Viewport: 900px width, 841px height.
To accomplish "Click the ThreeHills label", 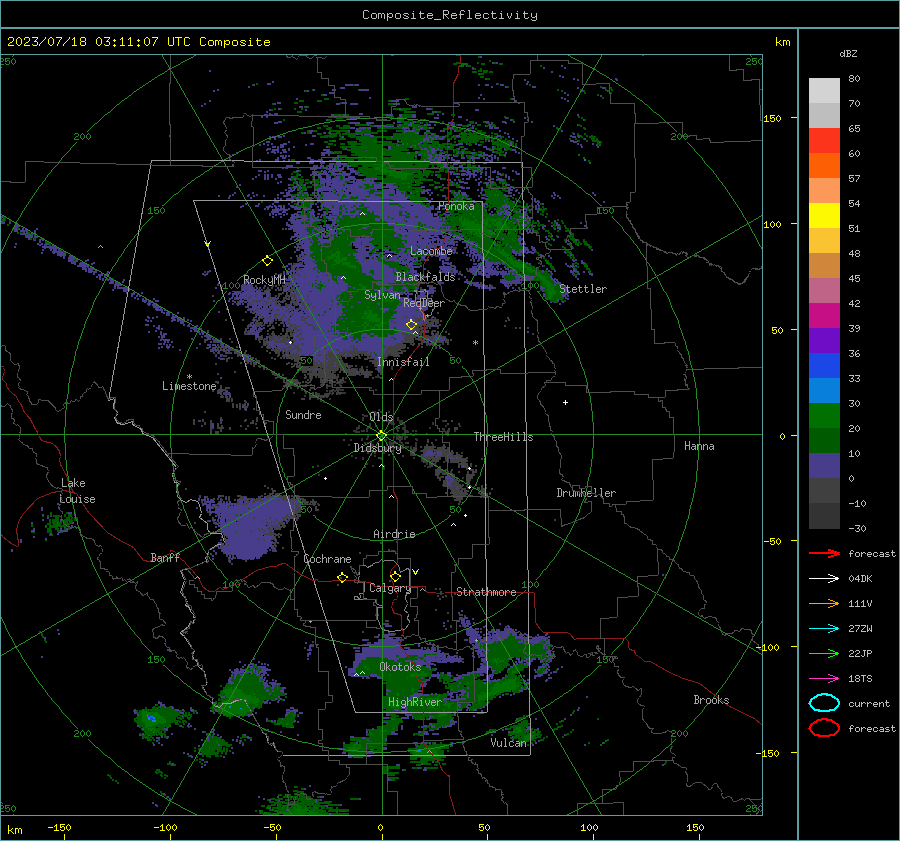I will pyautogui.click(x=503, y=437).
